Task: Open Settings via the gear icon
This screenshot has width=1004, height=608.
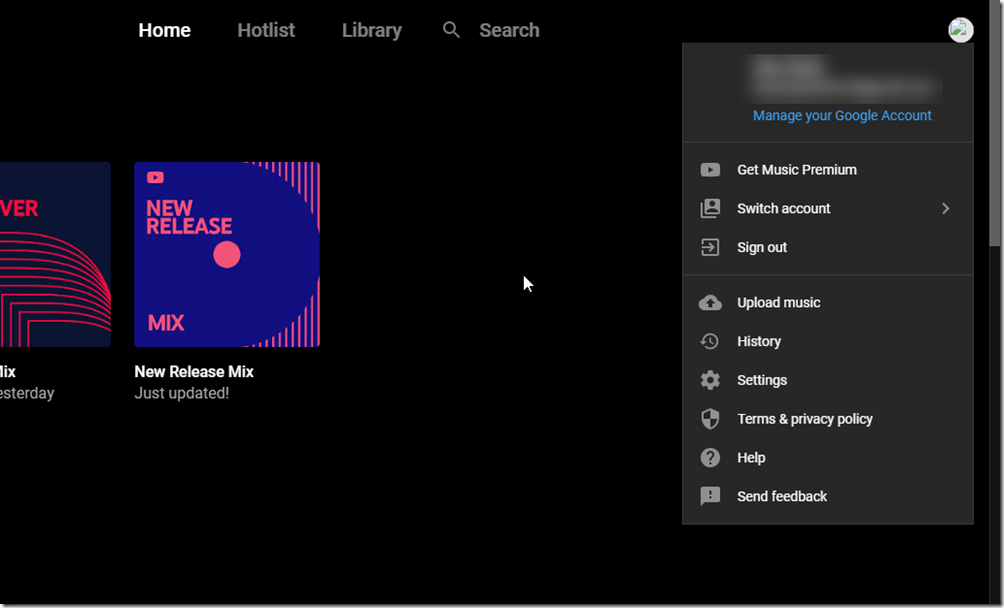Action: (x=710, y=381)
